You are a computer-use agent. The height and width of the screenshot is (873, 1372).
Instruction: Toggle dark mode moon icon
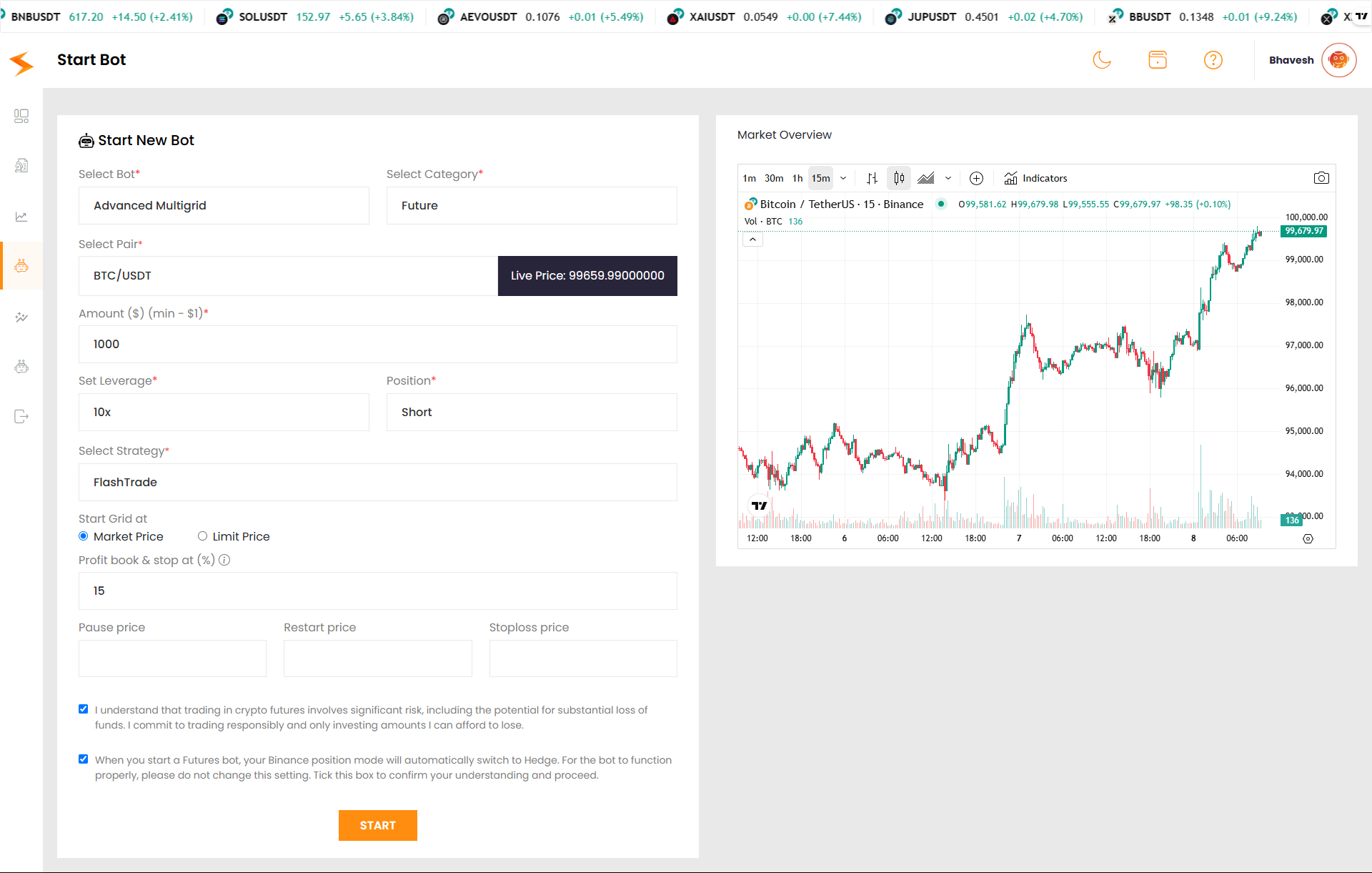tap(1102, 60)
